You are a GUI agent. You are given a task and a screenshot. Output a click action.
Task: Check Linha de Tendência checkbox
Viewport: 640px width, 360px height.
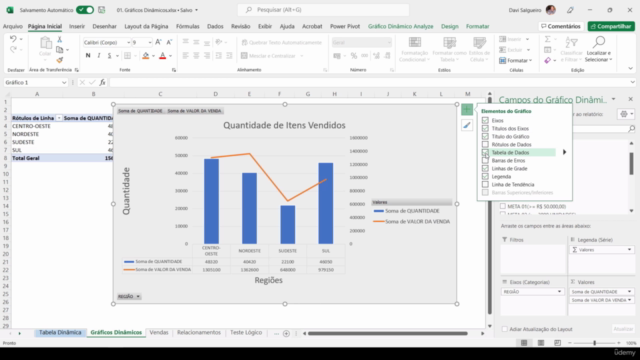pos(485,184)
